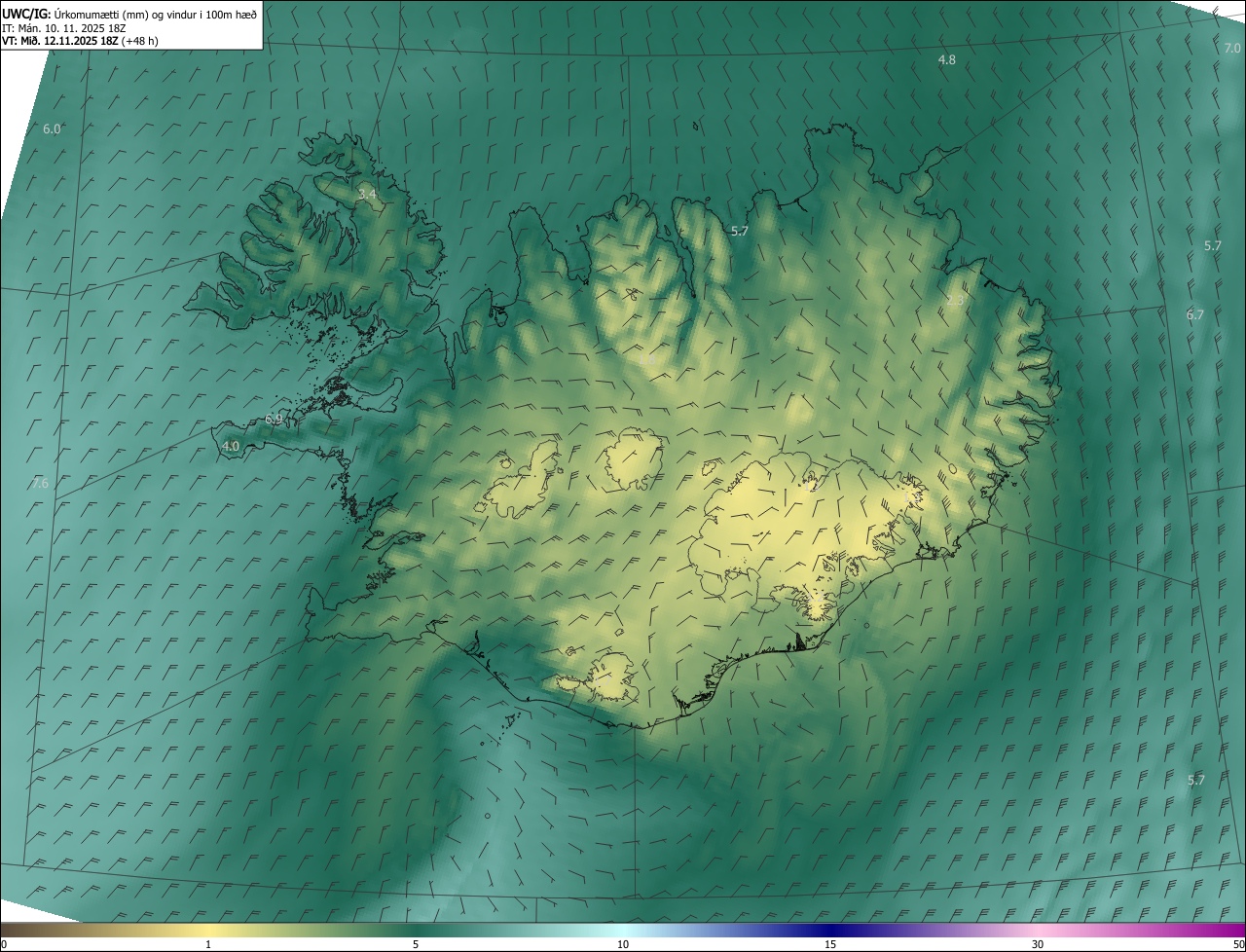Click the 6.0 value label over the sea
1246x952 pixels.
52,128
